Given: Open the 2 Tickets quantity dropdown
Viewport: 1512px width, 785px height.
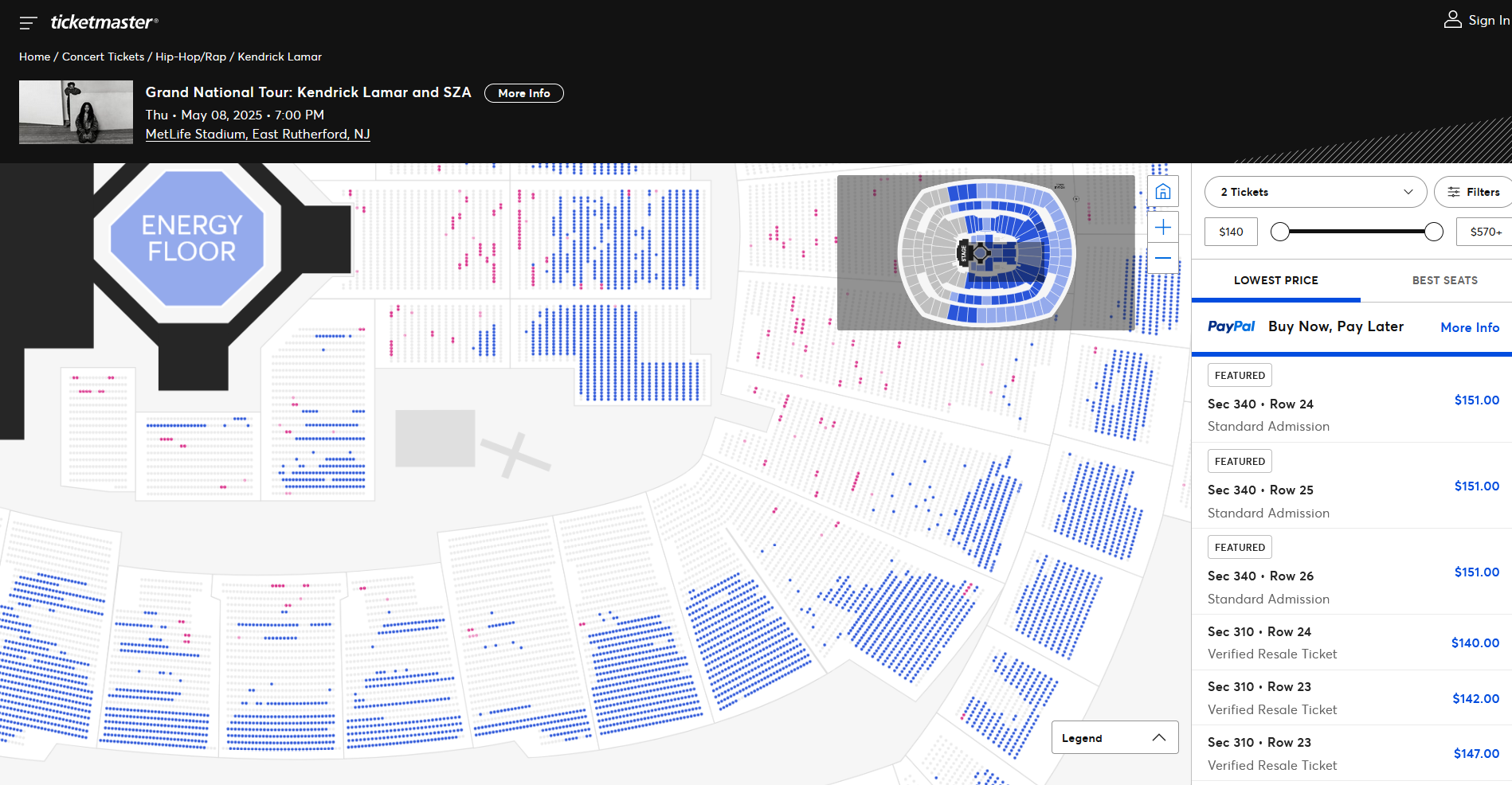Looking at the screenshot, I should (x=1315, y=192).
